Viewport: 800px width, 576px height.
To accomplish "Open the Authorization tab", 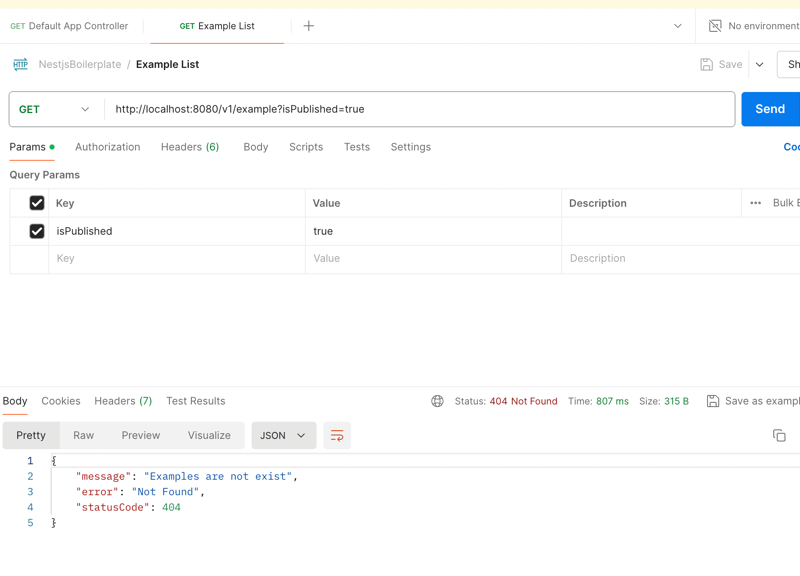I will [108, 147].
